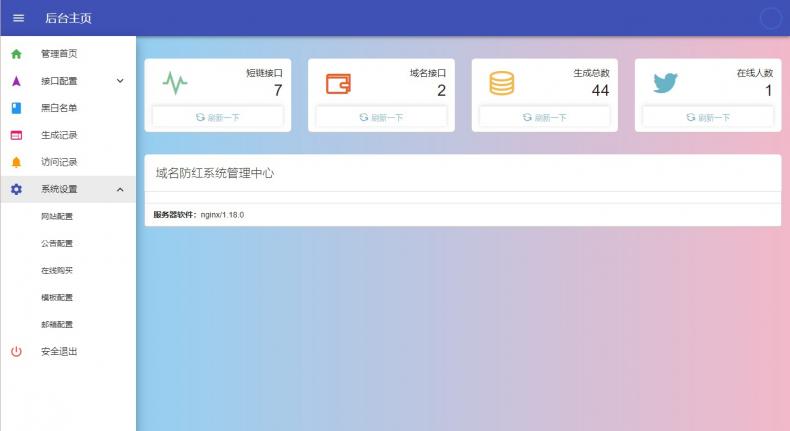Image resolution: width=790 pixels, height=431 pixels.
Task: Open 接口配置 menu item
Action: click(x=68, y=81)
